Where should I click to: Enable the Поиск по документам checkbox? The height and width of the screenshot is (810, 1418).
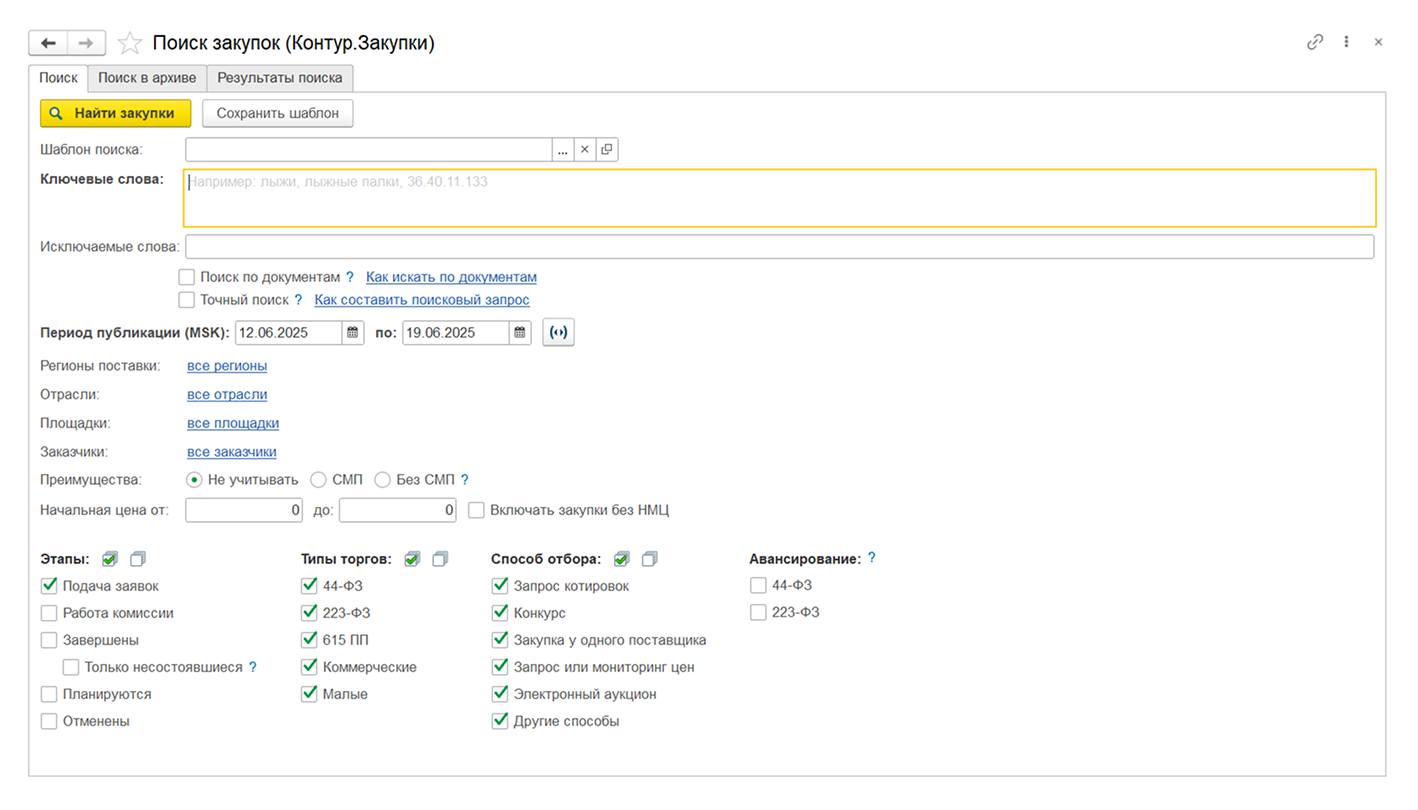point(187,277)
